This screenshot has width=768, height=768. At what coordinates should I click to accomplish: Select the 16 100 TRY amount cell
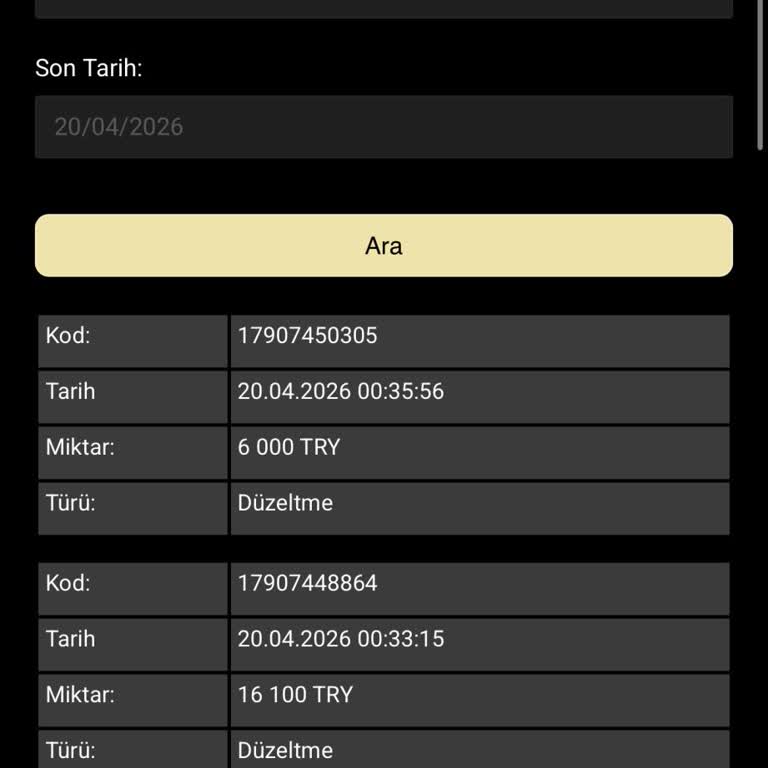[x=295, y=695]
